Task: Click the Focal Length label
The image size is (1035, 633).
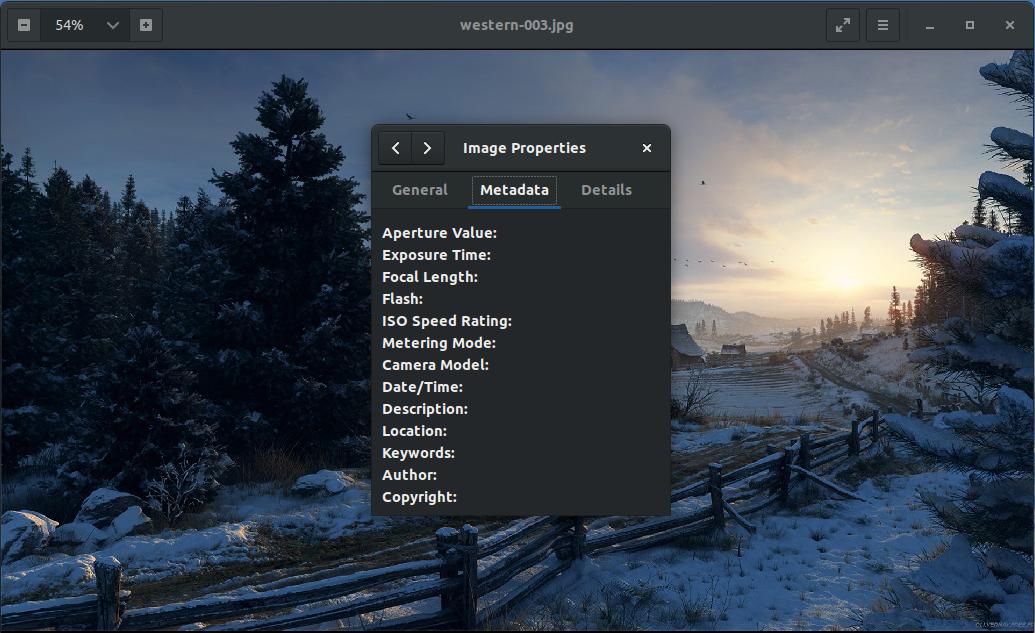Action: 430,277
